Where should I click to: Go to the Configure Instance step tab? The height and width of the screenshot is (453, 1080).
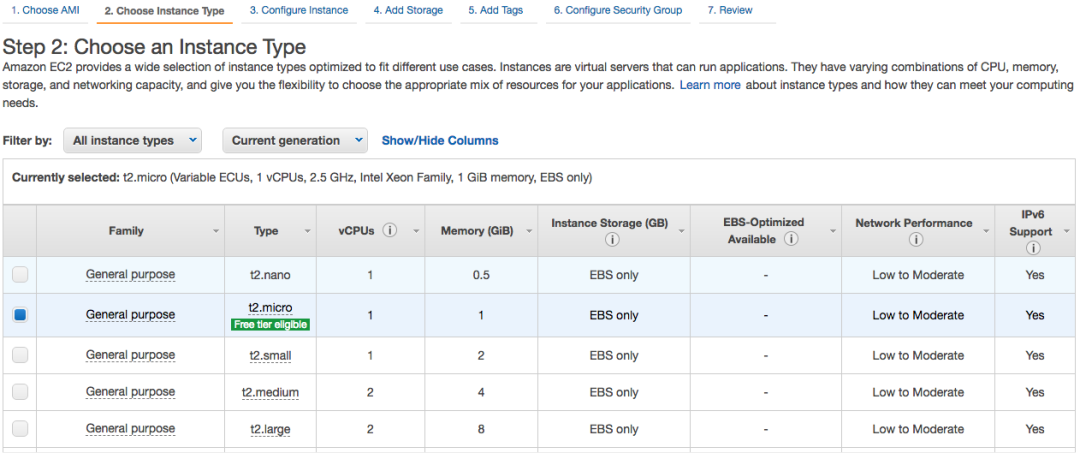[x=299, y=11]
